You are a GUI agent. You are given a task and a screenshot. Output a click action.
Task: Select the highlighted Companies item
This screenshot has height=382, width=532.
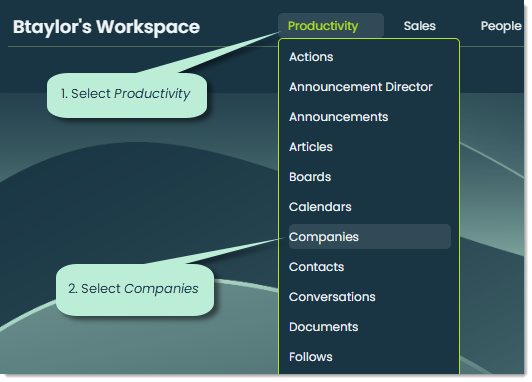coord(369,237)
